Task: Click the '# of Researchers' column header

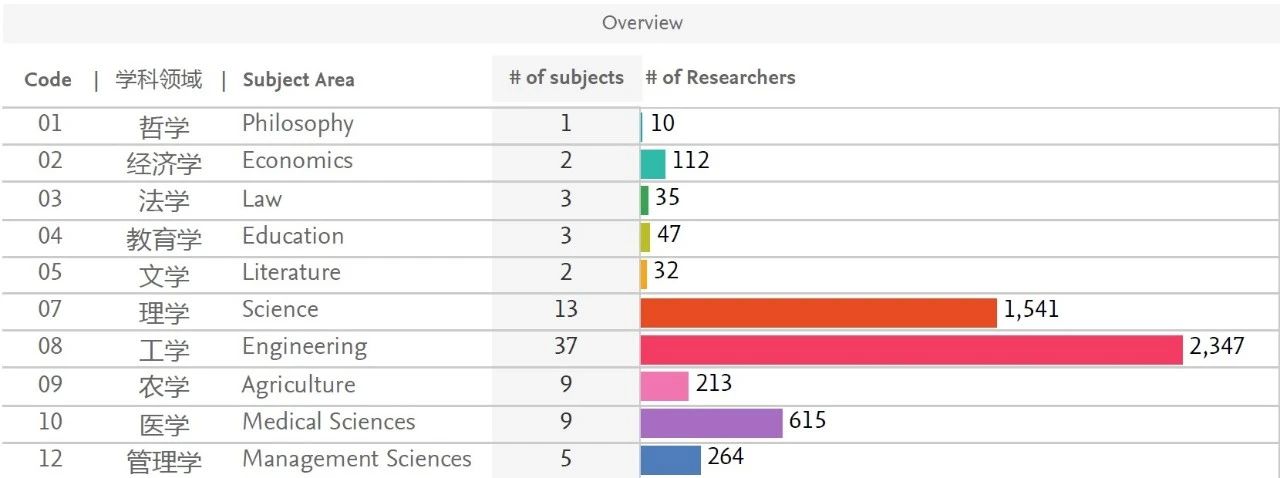Action: point(720,78)
